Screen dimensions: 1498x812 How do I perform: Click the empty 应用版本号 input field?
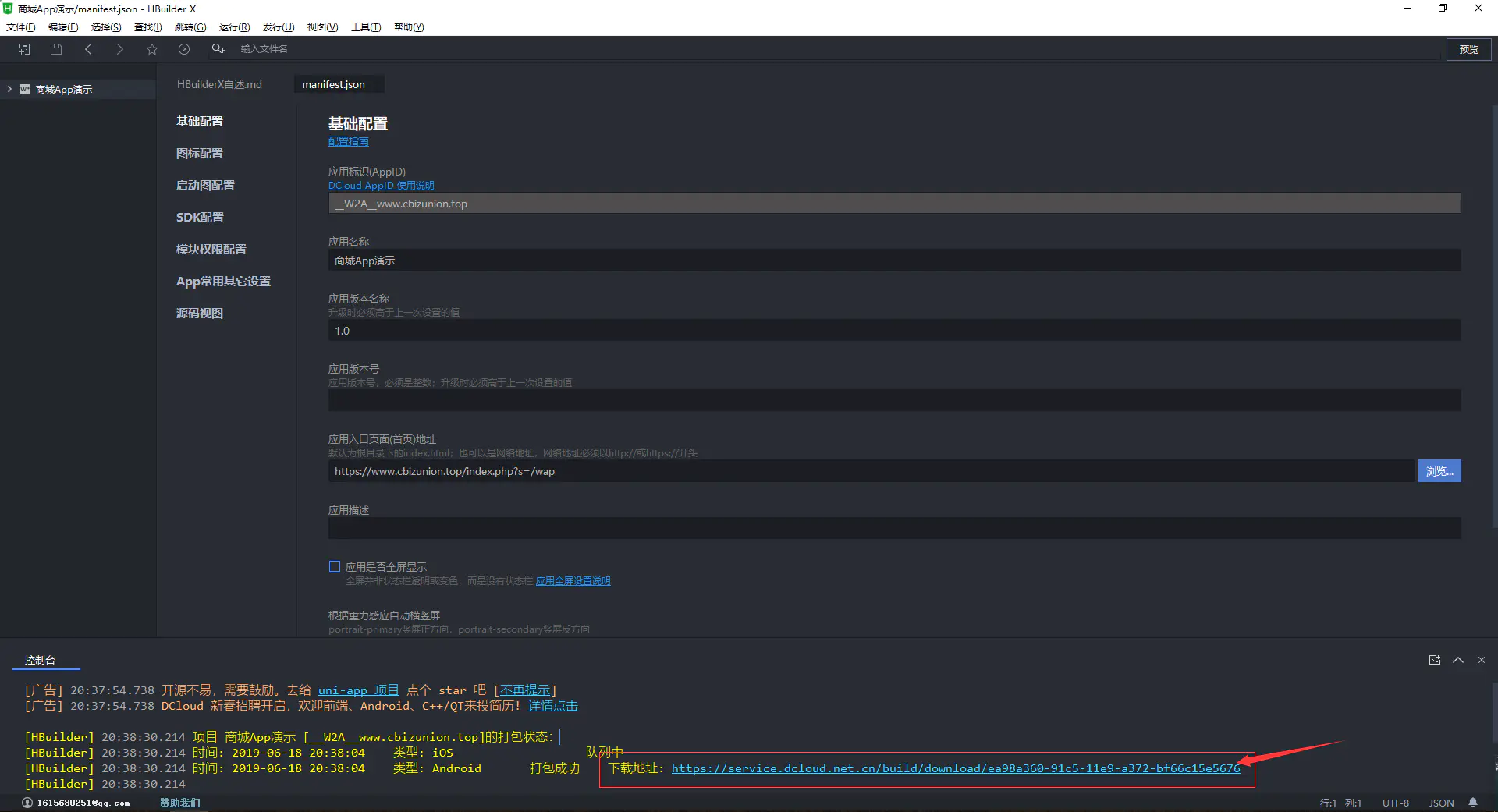point(894,401)
